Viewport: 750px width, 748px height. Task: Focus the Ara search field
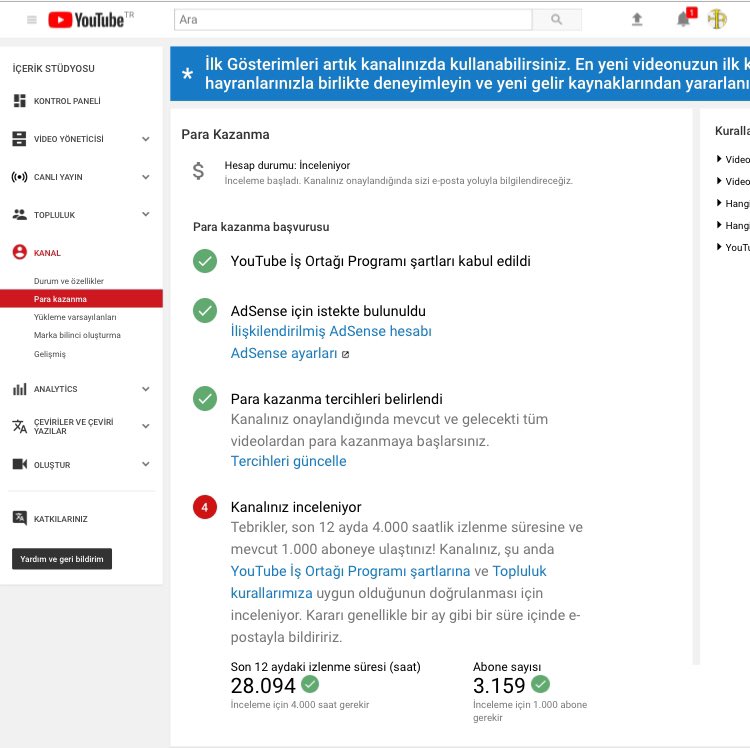(x=353, y=20)
